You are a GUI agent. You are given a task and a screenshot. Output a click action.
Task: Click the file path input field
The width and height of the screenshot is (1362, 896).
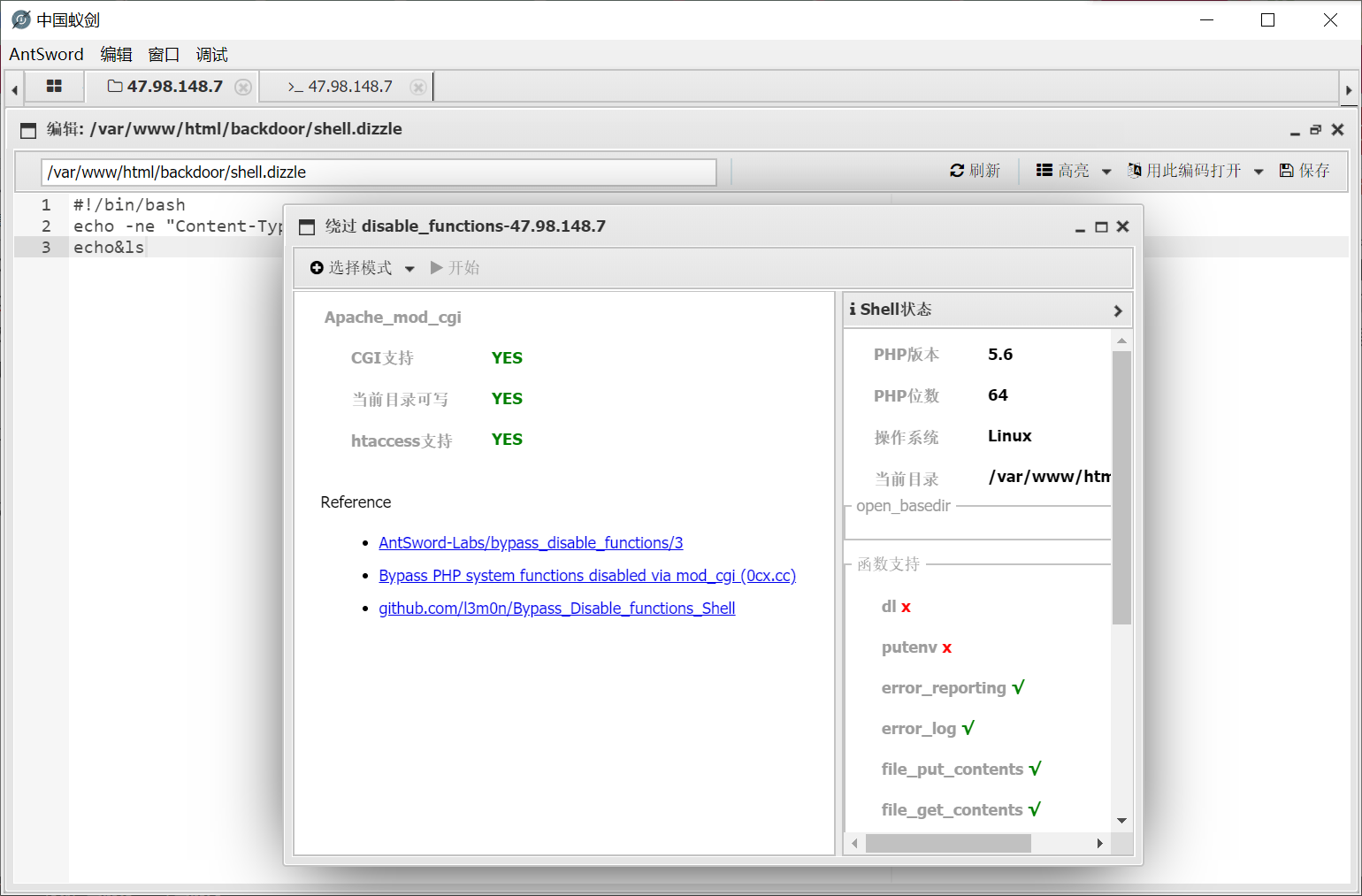click(x=379, y=172)
